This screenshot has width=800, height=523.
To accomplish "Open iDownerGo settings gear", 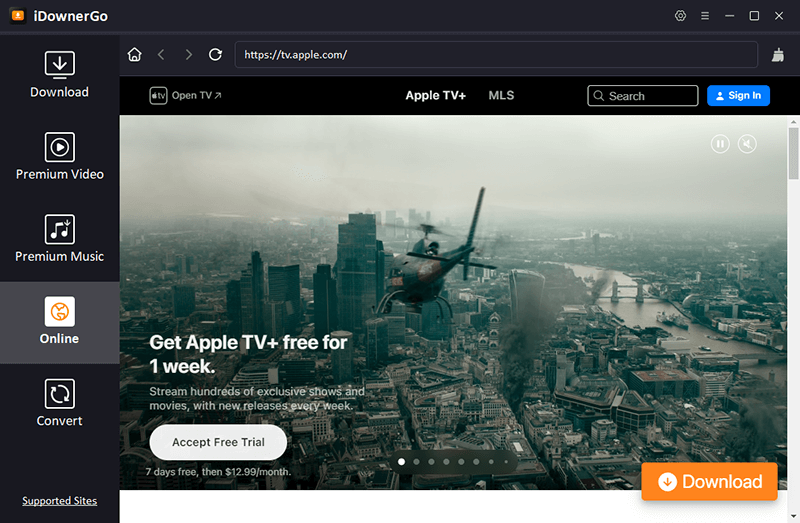I will coord(681,16).
